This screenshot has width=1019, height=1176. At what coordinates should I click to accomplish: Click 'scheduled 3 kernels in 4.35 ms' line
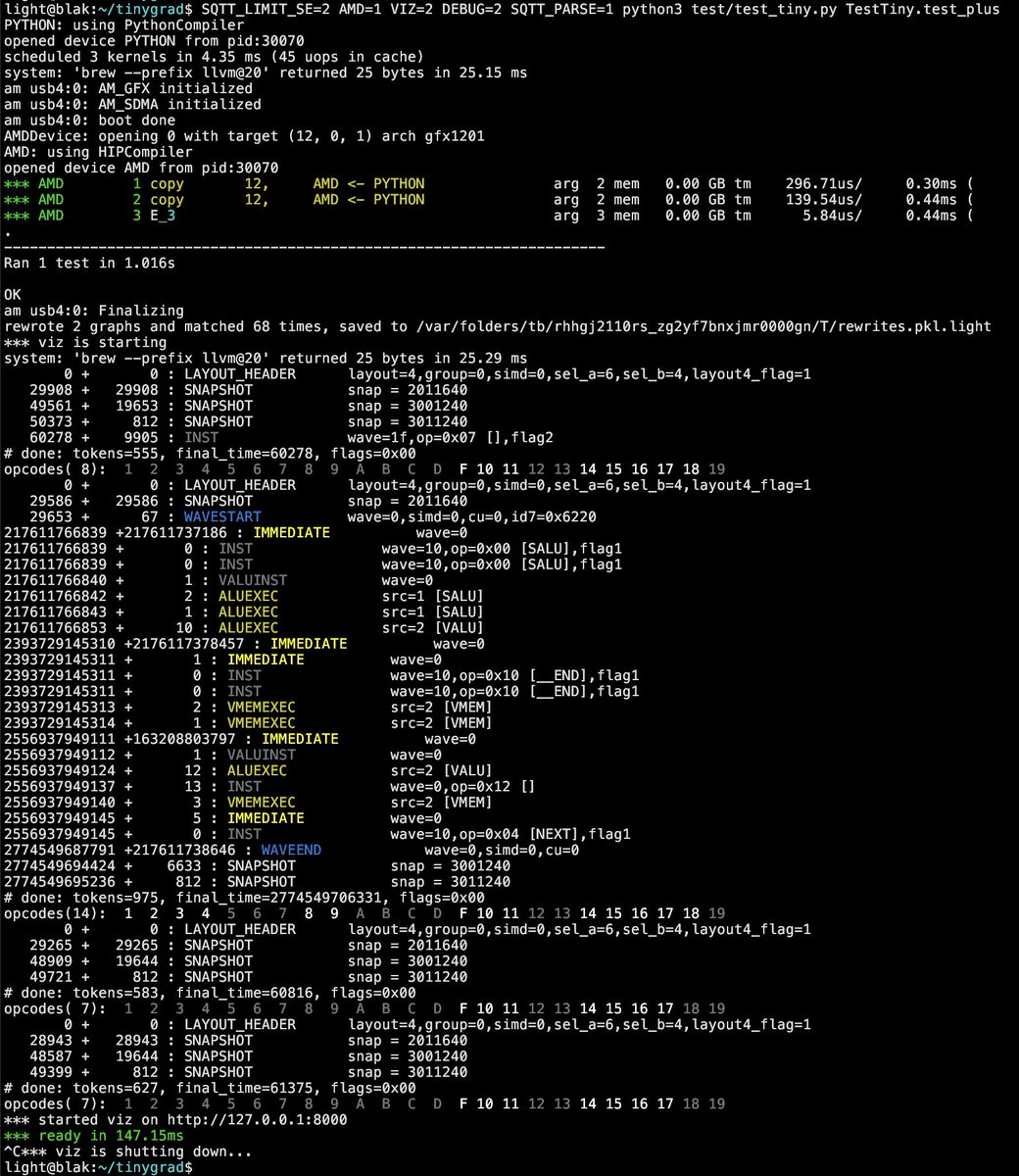[x=214, y=57]
